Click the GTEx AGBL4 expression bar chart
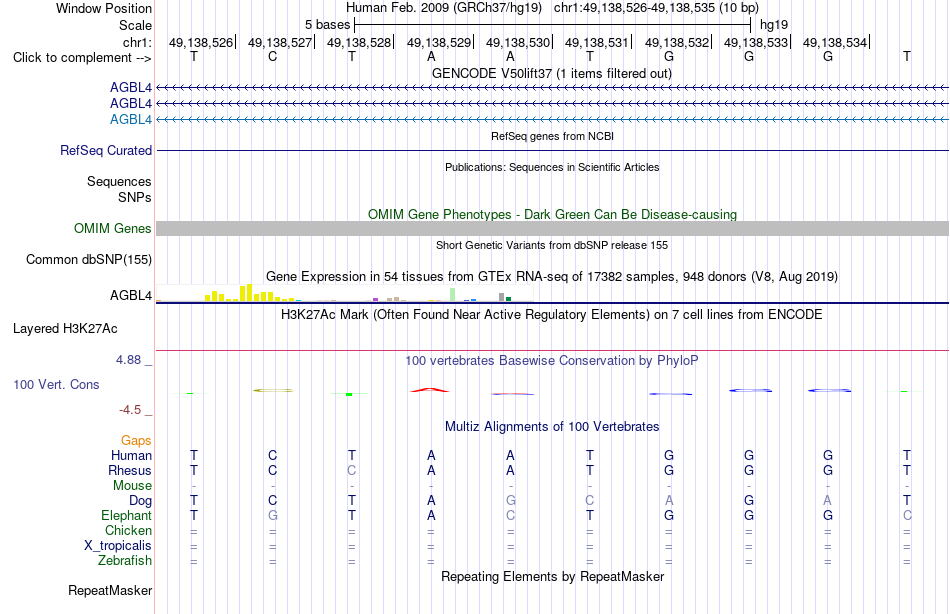This screenshot has height=614, width=950. (x=345, y=294)
